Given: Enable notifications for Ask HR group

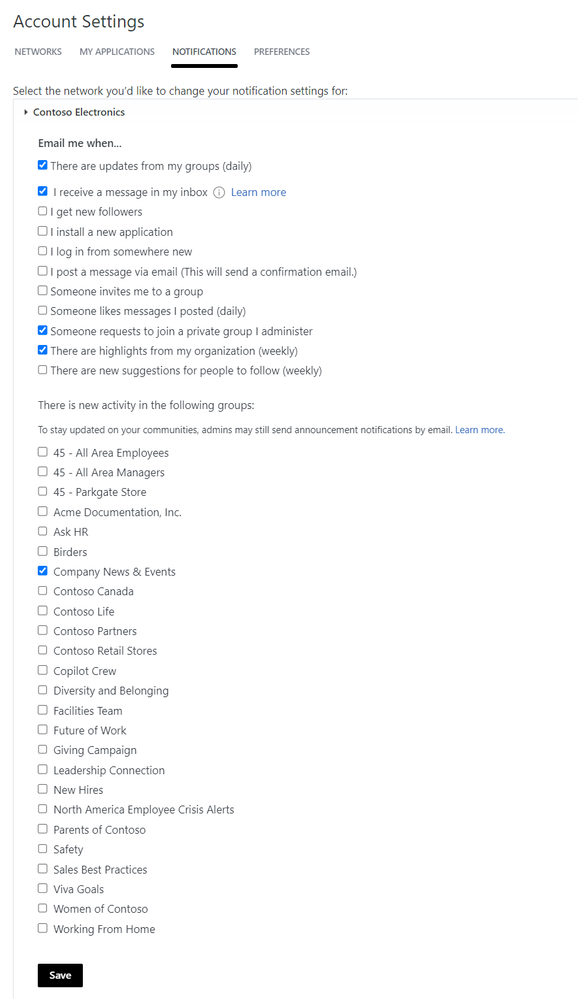Looking at the screenshot, I should pos(42,531).
